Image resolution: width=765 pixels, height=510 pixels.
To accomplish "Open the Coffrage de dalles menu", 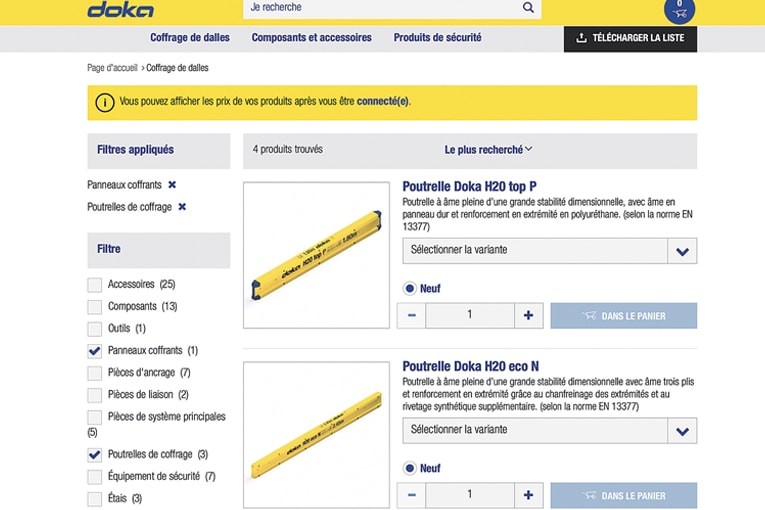I will (x=190, y=38).
